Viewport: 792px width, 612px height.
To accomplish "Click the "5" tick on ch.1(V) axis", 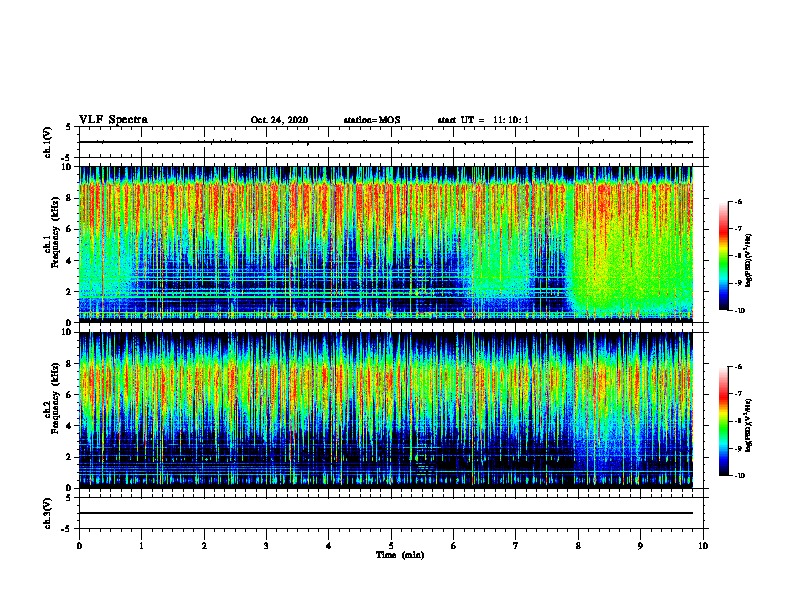I will (69, 127).
